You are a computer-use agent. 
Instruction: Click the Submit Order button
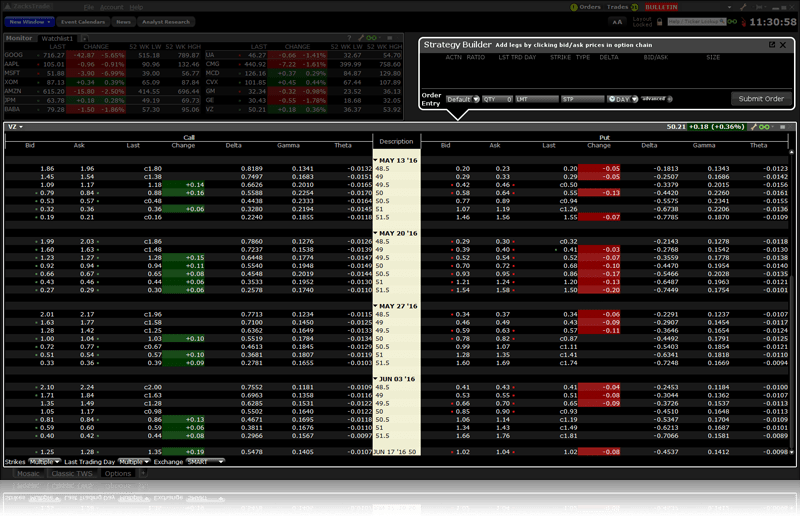761,98
